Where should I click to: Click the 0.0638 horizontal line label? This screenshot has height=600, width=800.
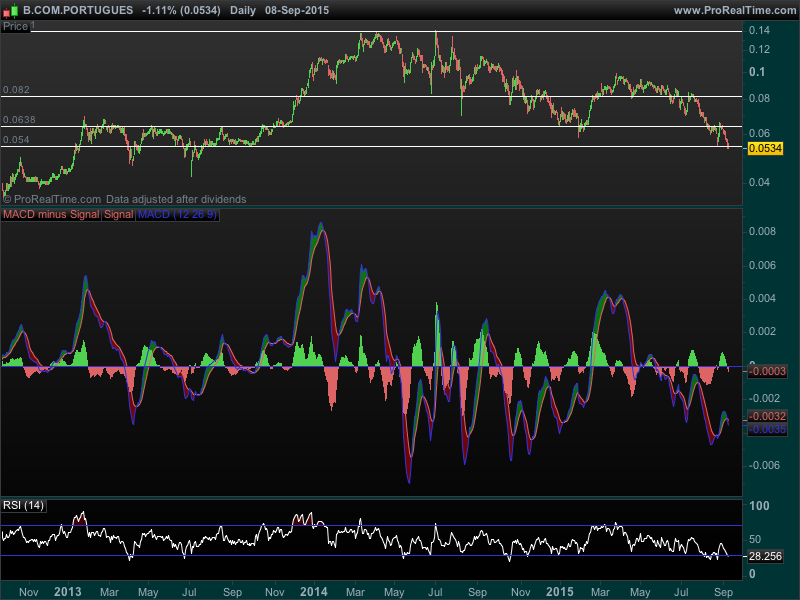click(x=19, y=120)
